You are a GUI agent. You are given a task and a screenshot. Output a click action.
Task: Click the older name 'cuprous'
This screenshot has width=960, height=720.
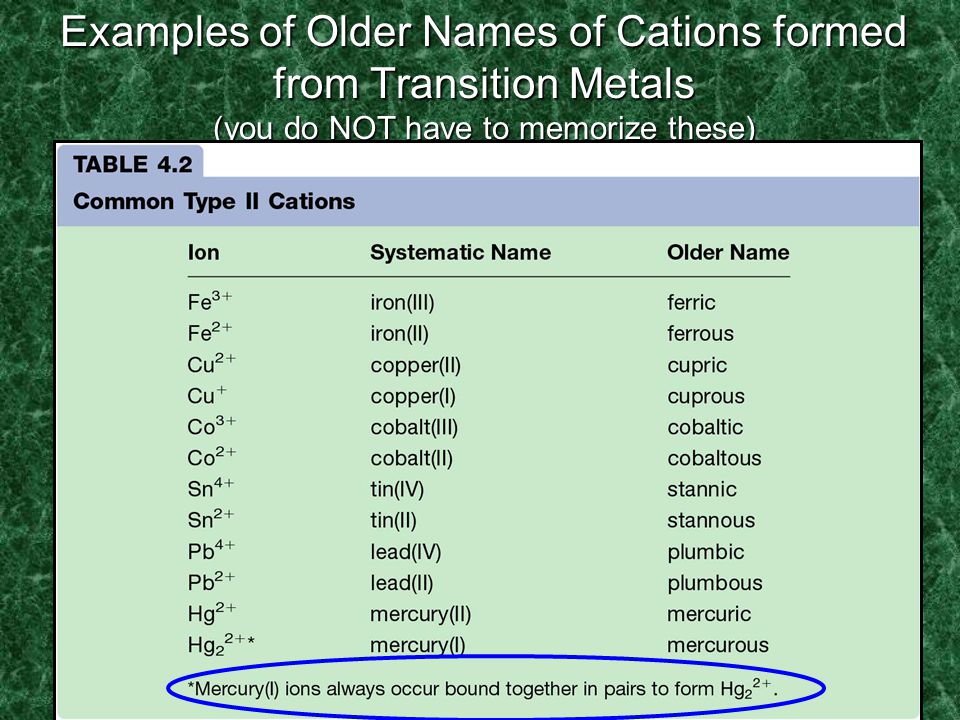point(706,397)
